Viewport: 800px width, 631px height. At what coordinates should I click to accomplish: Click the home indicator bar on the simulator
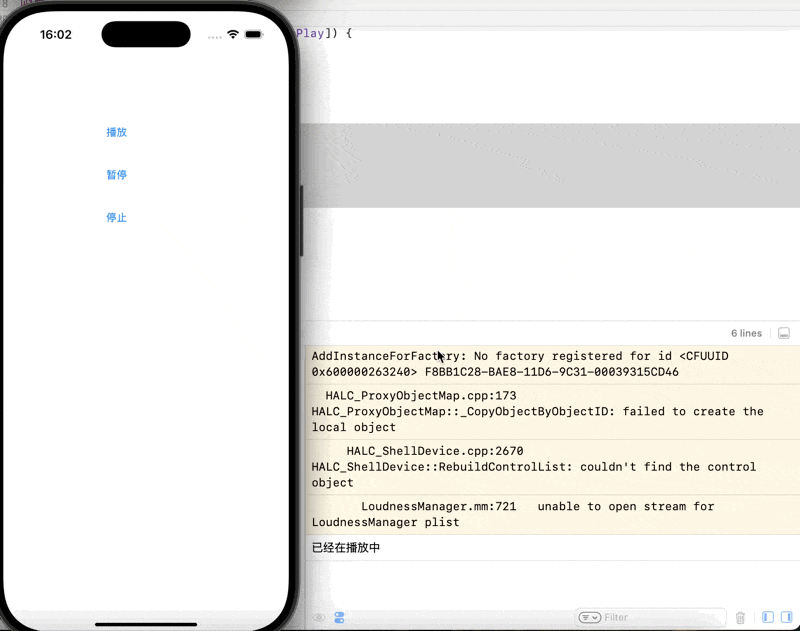pyautogui.click(x=146, y=624)
